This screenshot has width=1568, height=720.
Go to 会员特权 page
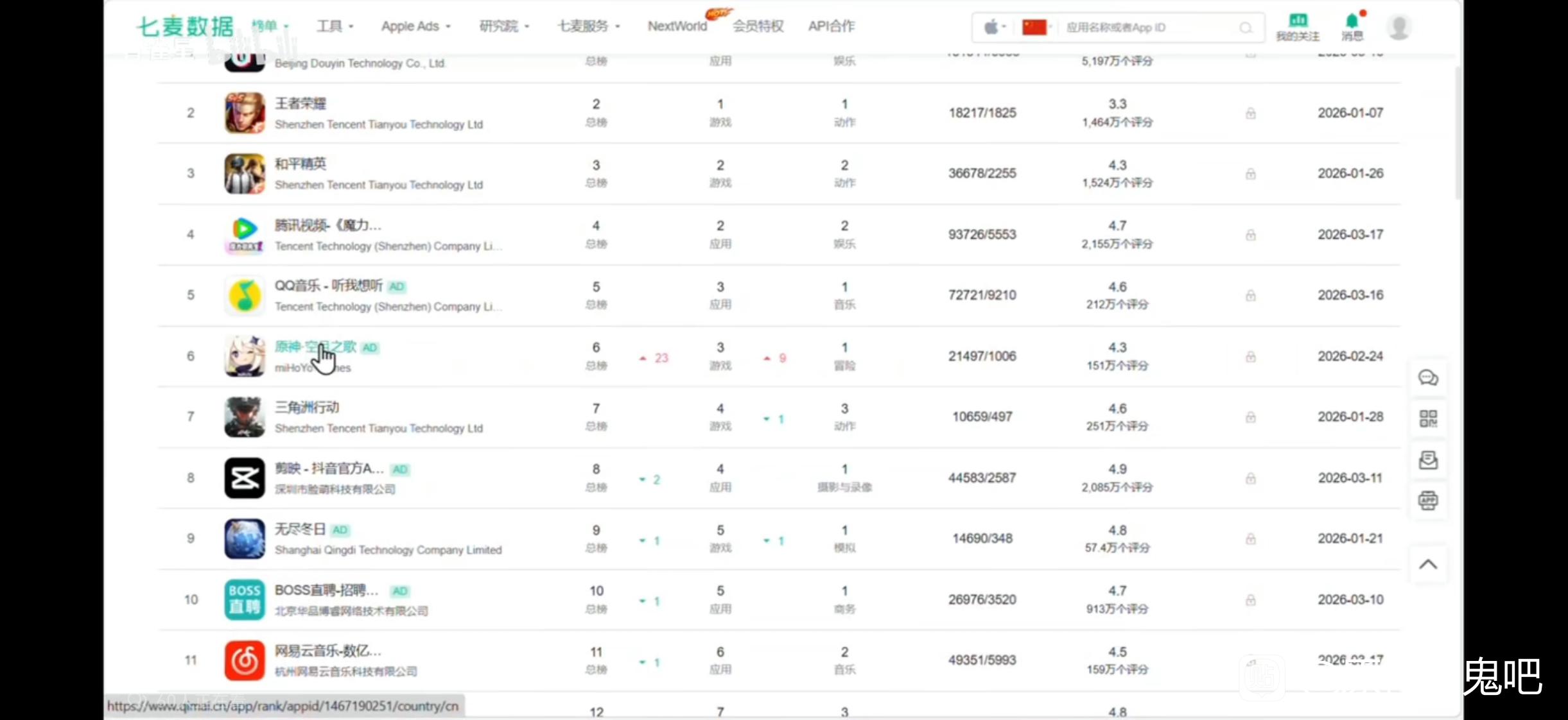[x=758, y=26]
